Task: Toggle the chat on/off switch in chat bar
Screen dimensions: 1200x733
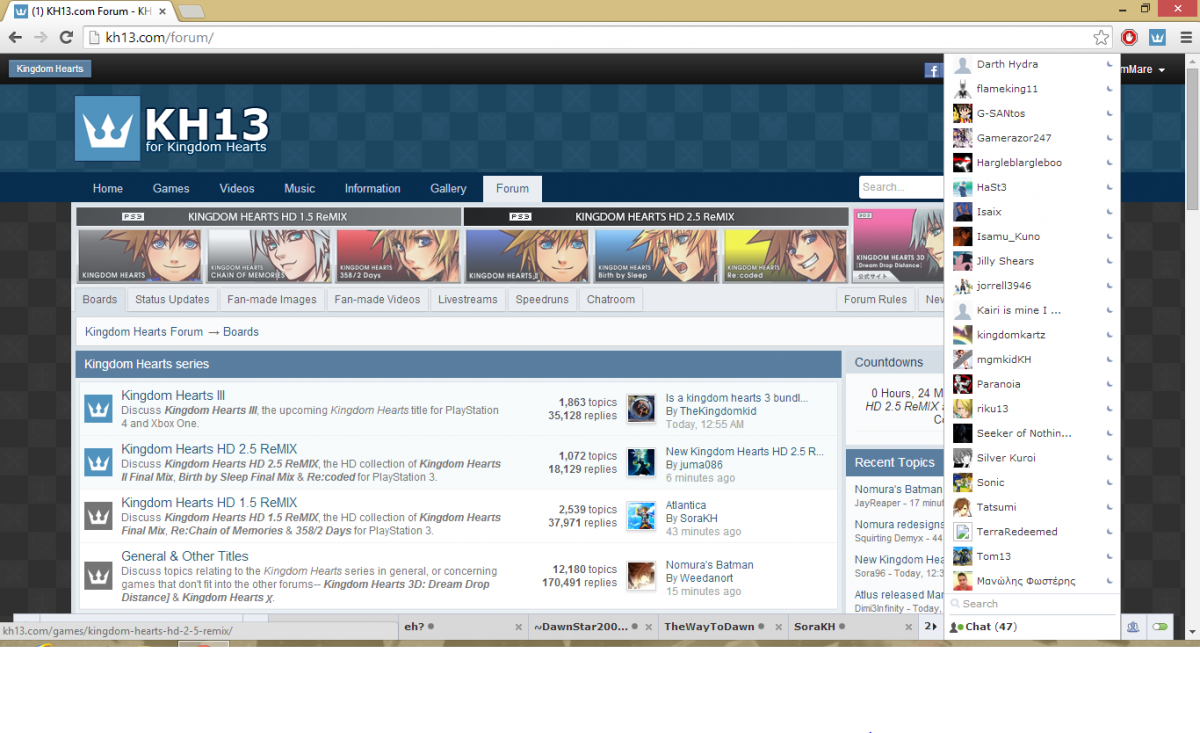Action: 1160,627
